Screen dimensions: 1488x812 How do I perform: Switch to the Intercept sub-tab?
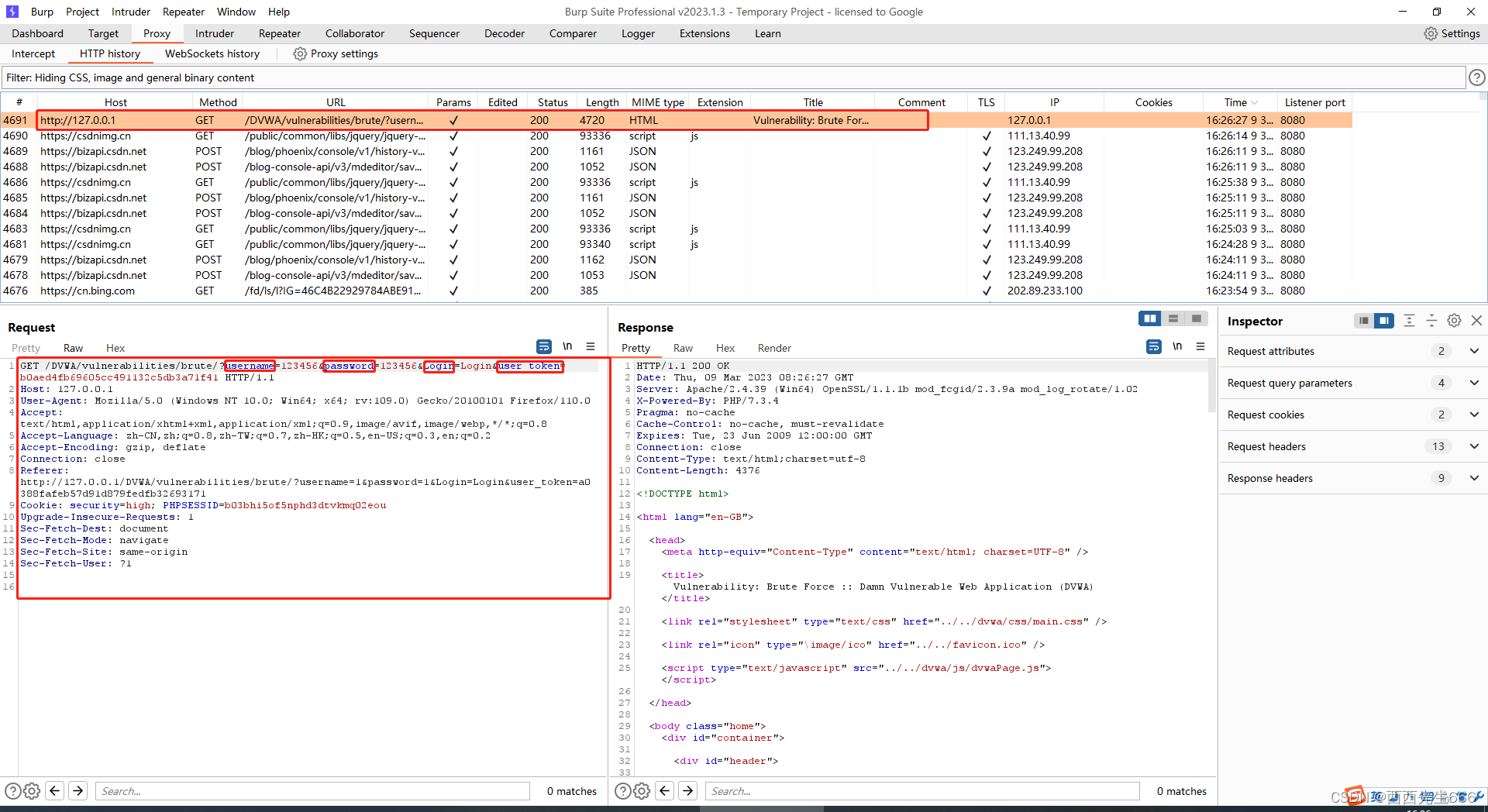click(33, 53)
